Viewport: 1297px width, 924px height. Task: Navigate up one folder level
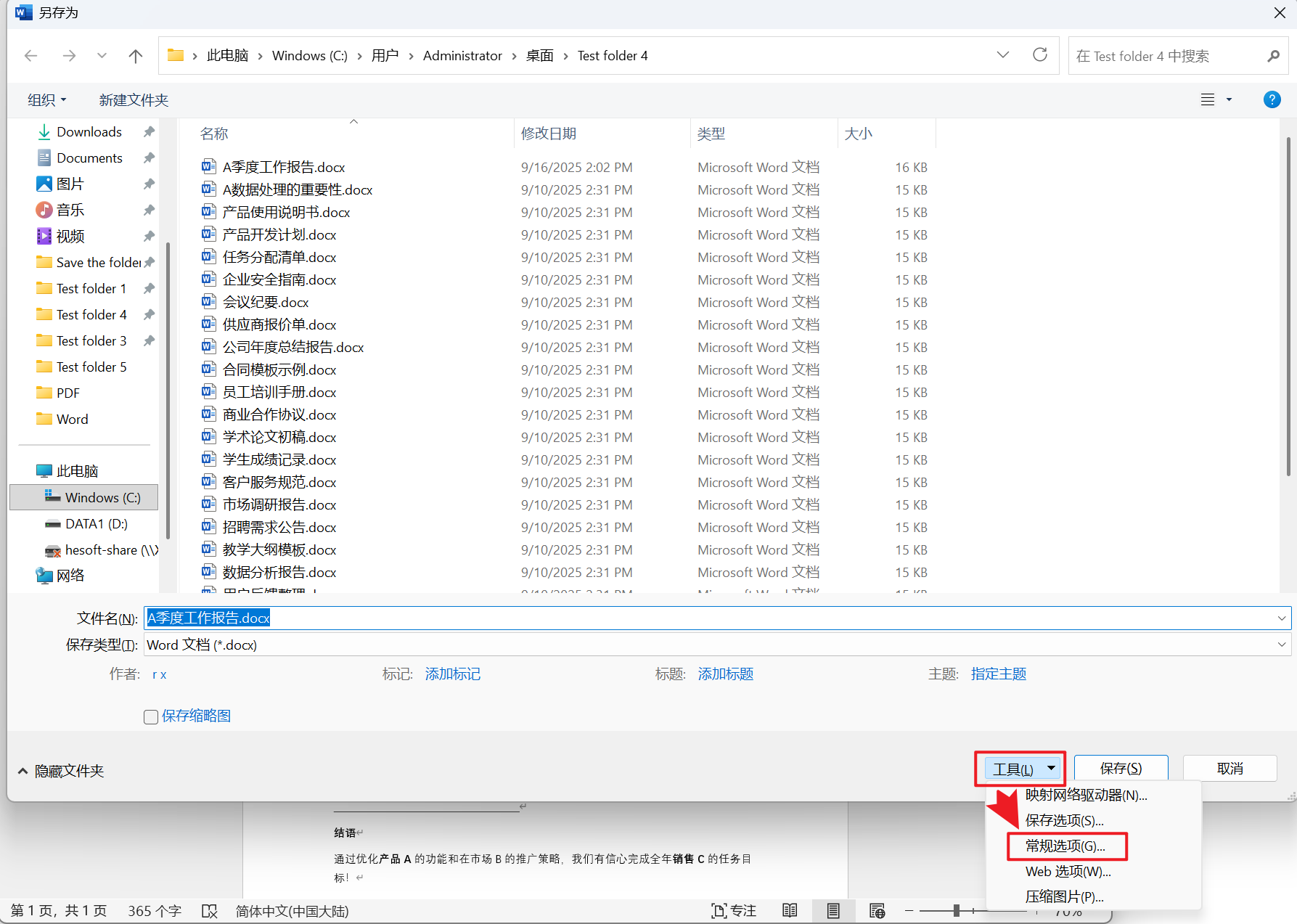click(x=135, y=55)
